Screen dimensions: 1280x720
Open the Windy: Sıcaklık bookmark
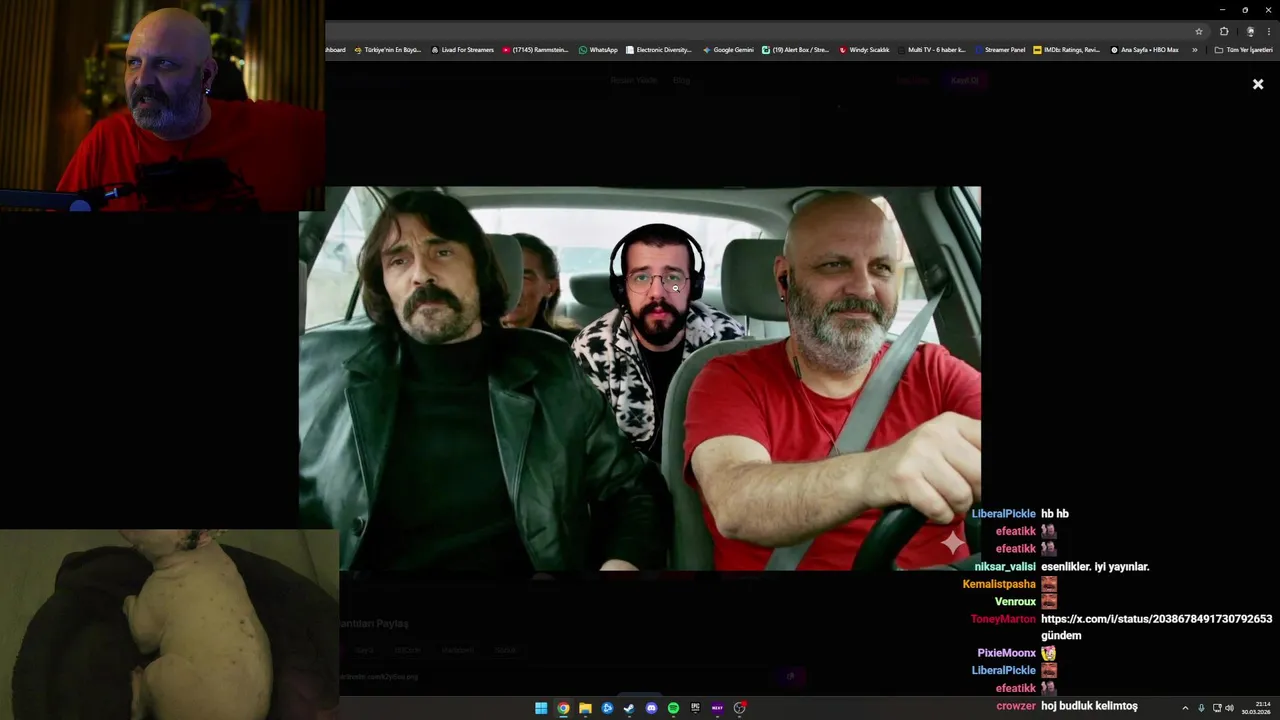pyautogui.click(x=864, y=50)
